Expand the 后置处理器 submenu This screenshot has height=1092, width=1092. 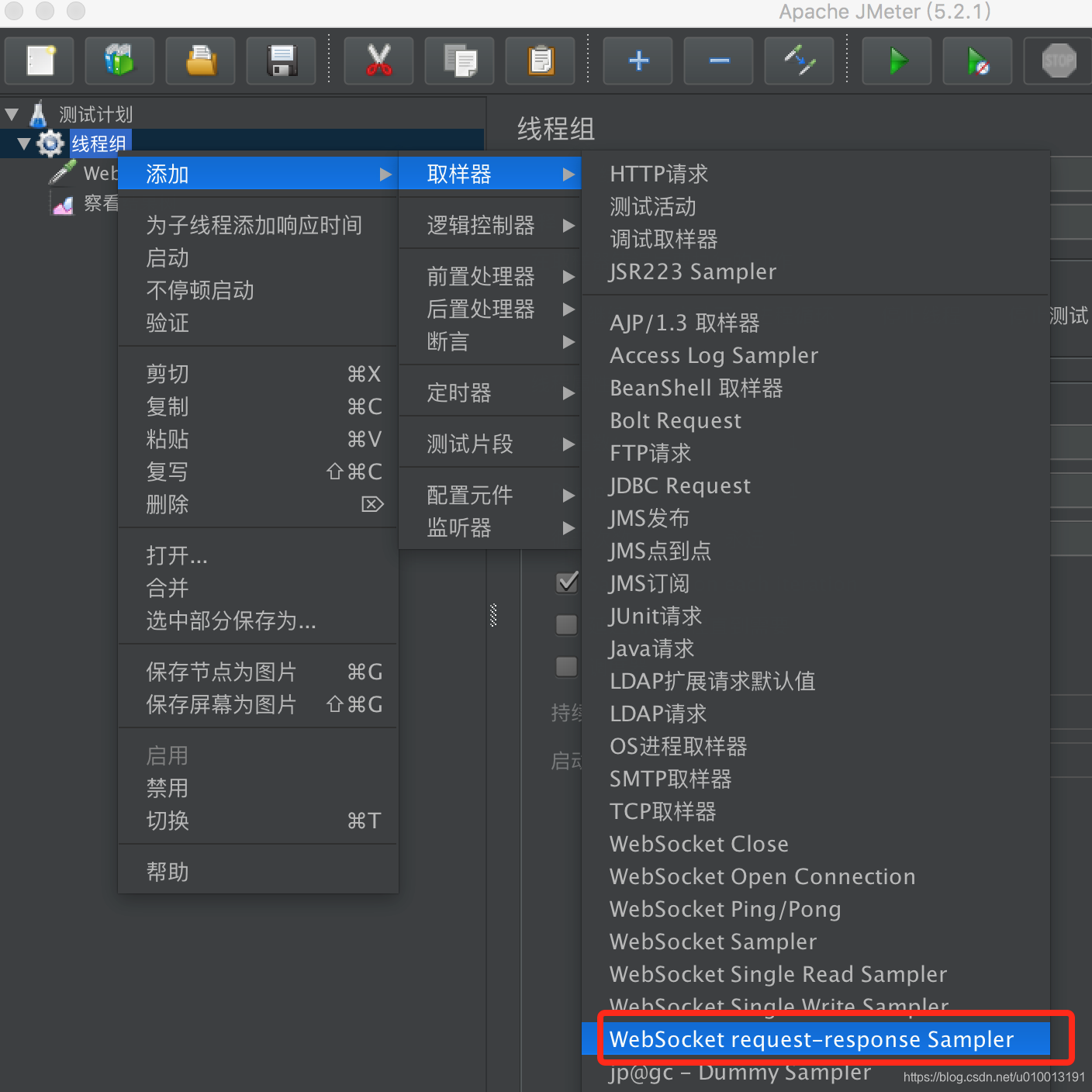click(489, 309)
